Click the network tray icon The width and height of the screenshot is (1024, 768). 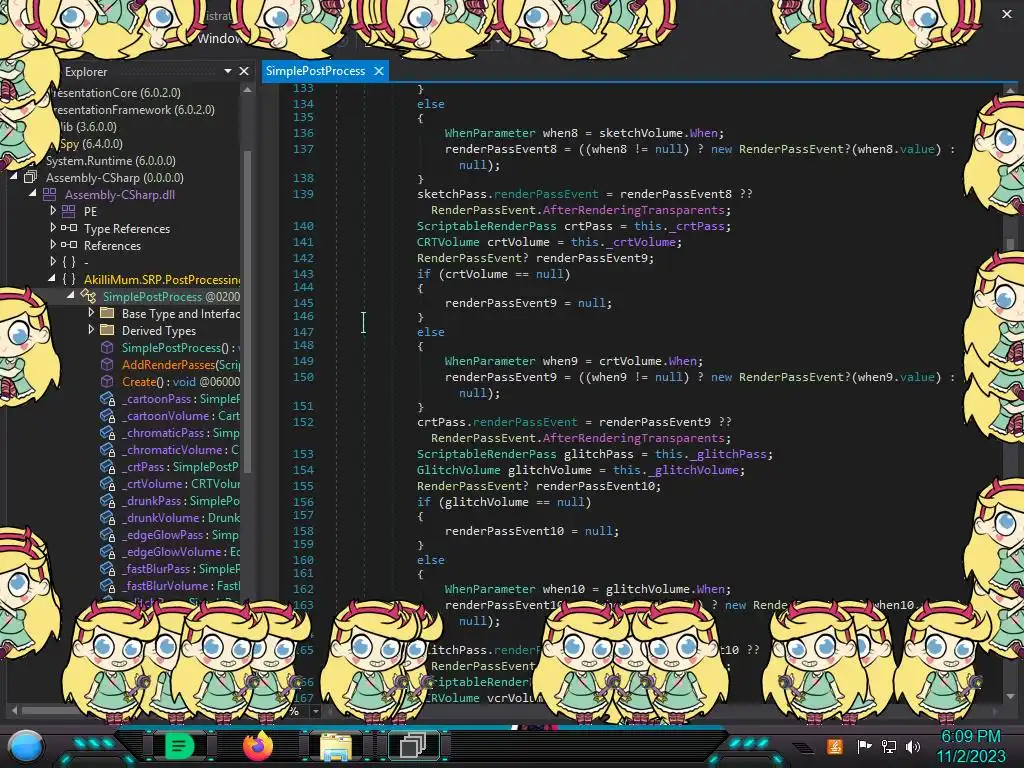tap(888, 746)
